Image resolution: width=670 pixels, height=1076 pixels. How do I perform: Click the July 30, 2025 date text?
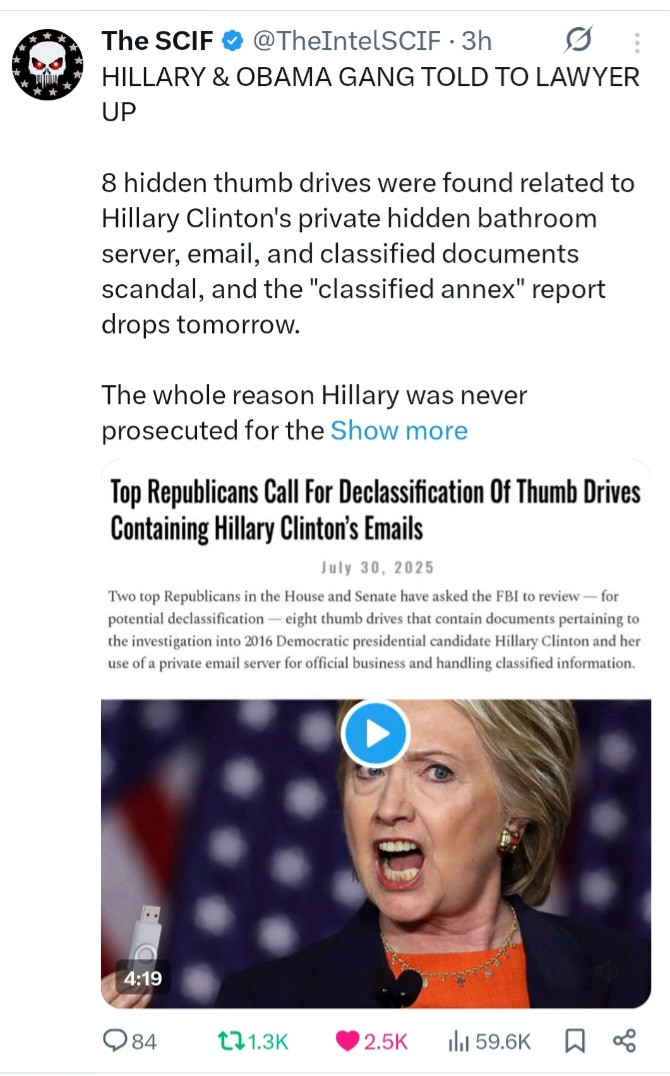[x=377, y=568]
